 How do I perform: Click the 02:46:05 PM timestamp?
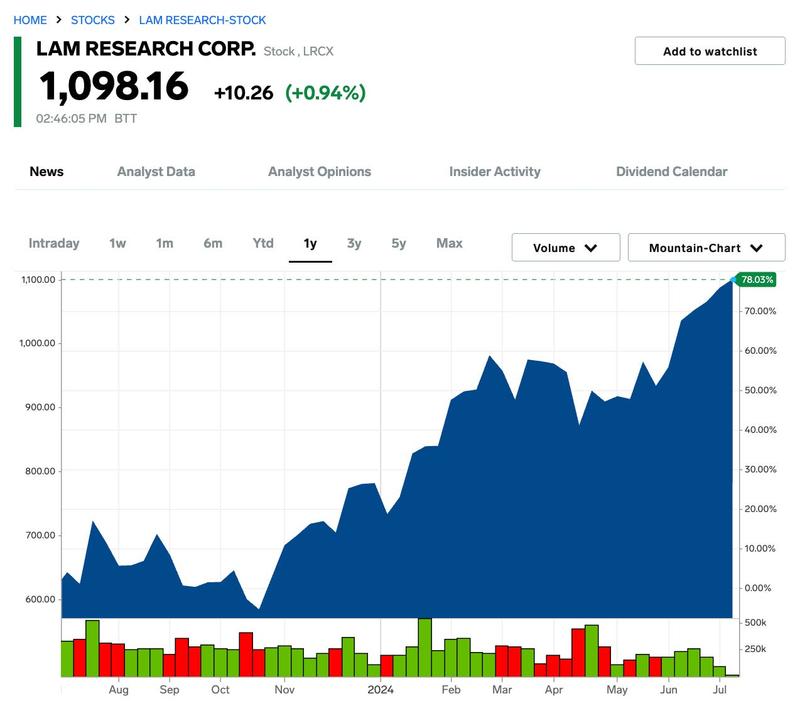[71, 118]
